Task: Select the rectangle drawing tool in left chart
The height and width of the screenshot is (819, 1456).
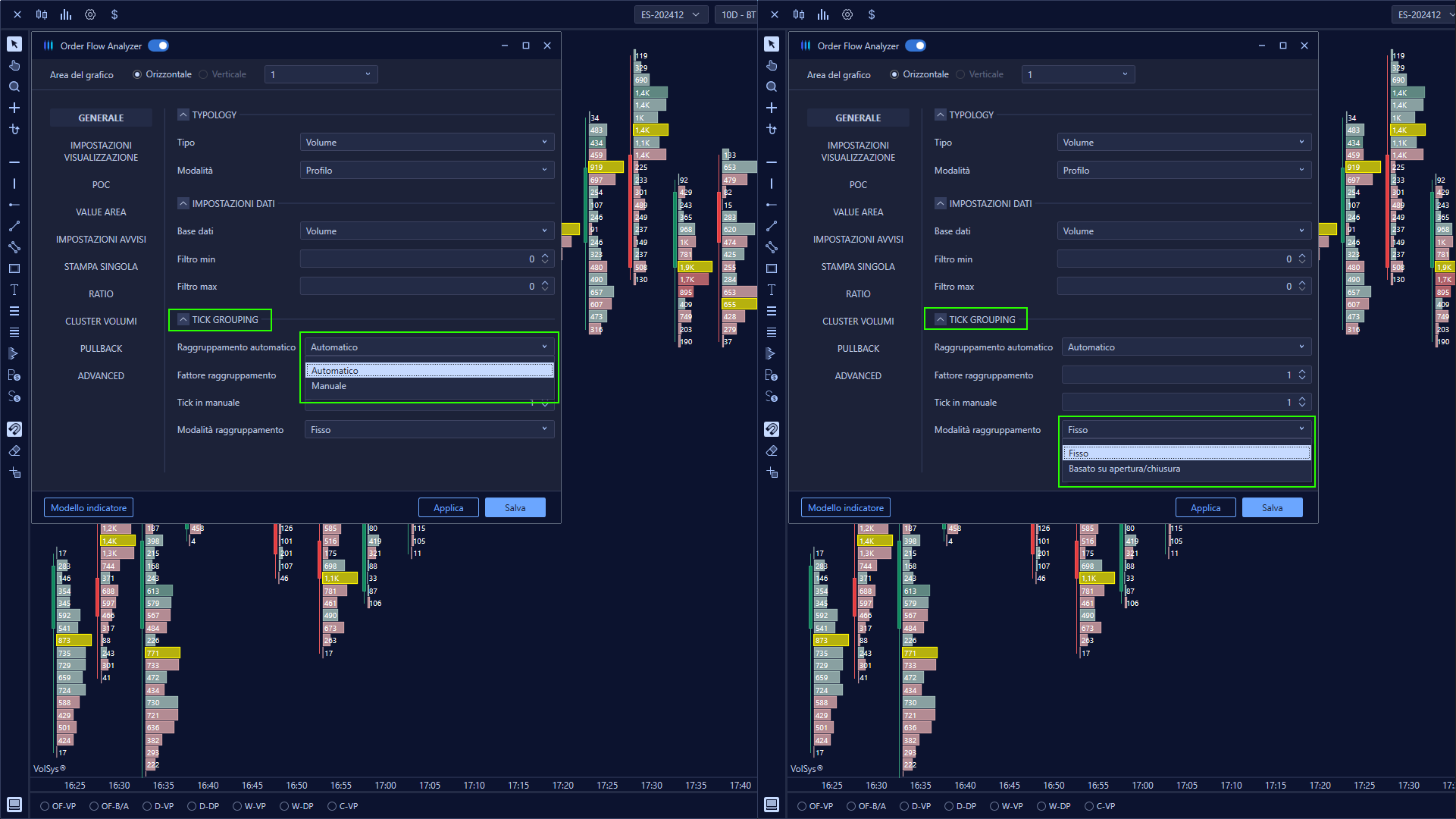Action: (14, 268)
